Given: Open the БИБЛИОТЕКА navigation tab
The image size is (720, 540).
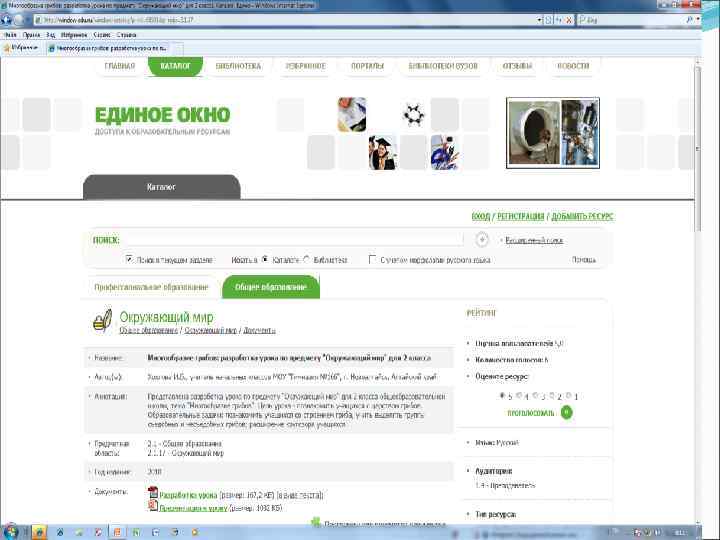Looking at the screenshot, I should [x=238, y=66].
